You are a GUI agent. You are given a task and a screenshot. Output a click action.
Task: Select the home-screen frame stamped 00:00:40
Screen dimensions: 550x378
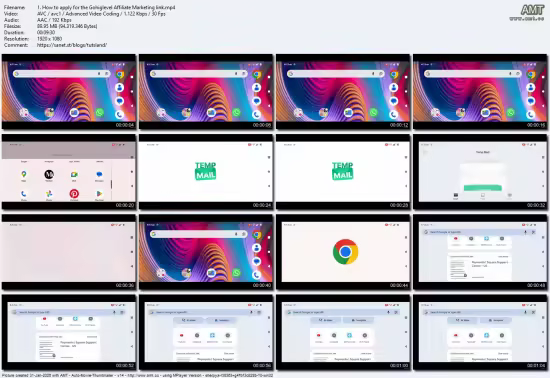[x=206, y=252]
